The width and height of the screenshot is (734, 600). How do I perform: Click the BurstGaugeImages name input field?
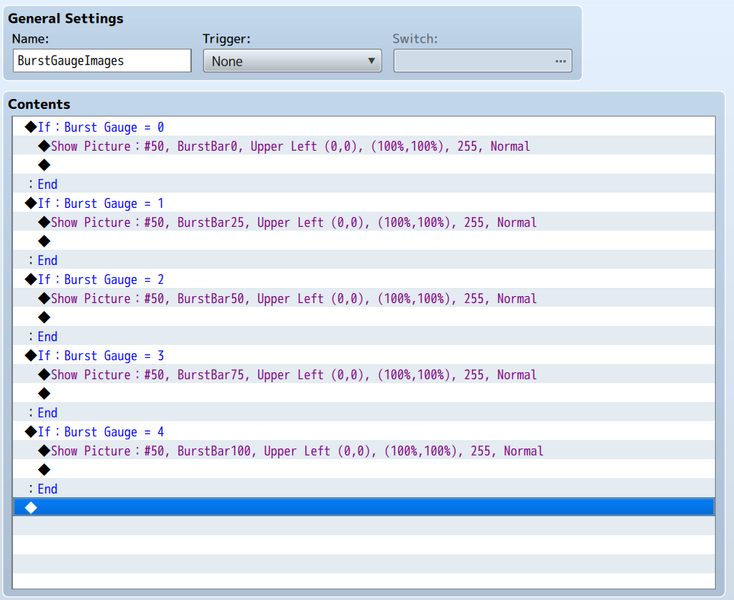coord(102,61)
